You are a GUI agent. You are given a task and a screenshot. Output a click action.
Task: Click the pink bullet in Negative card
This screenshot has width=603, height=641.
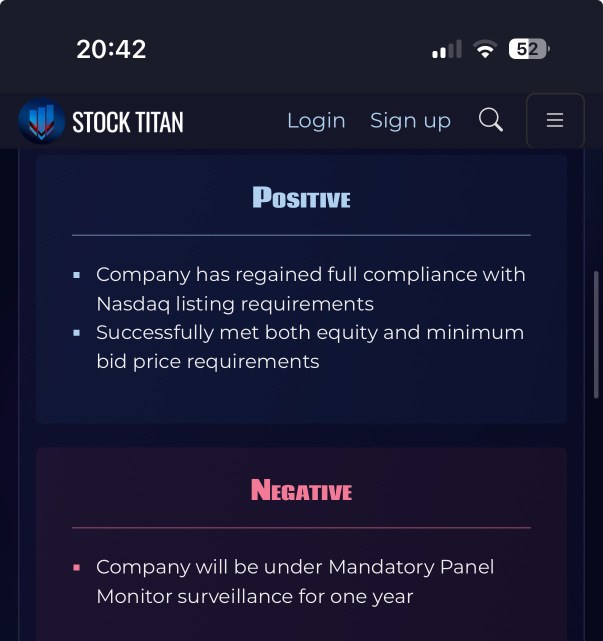tap(76, 567)
